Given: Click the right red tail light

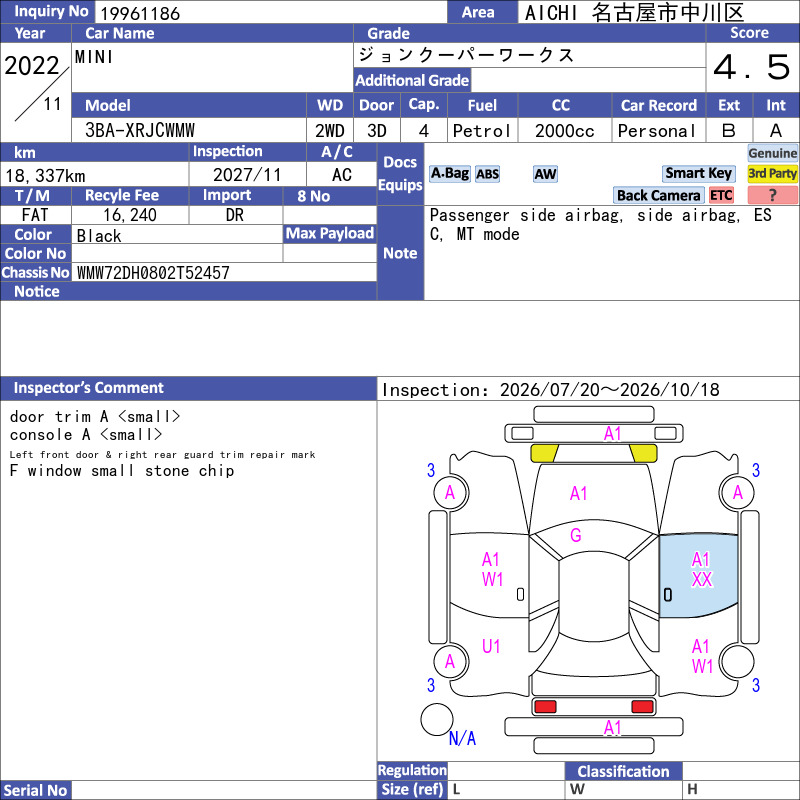Looking at the screenshot, I should point(642,707).
